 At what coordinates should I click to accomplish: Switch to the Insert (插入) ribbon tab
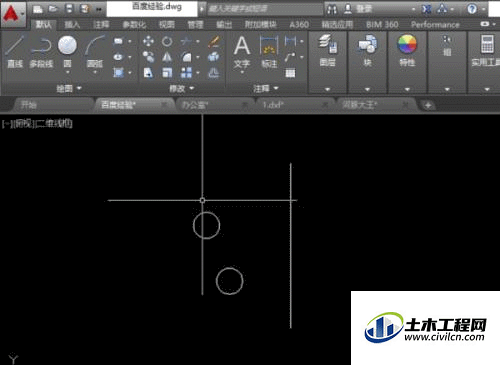(72, 24)
